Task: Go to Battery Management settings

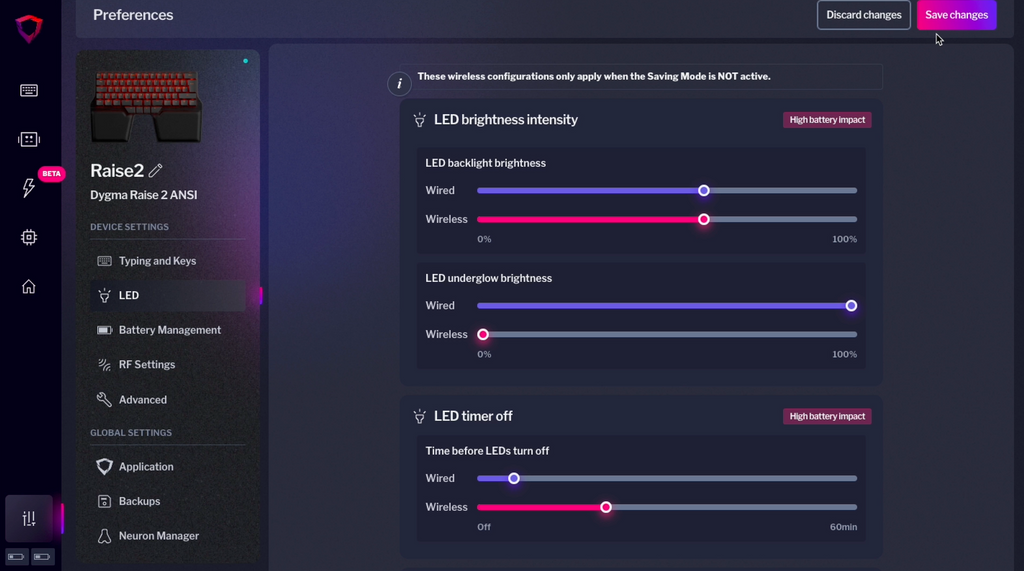Action: pyautogui.click(x=169, y=330)
